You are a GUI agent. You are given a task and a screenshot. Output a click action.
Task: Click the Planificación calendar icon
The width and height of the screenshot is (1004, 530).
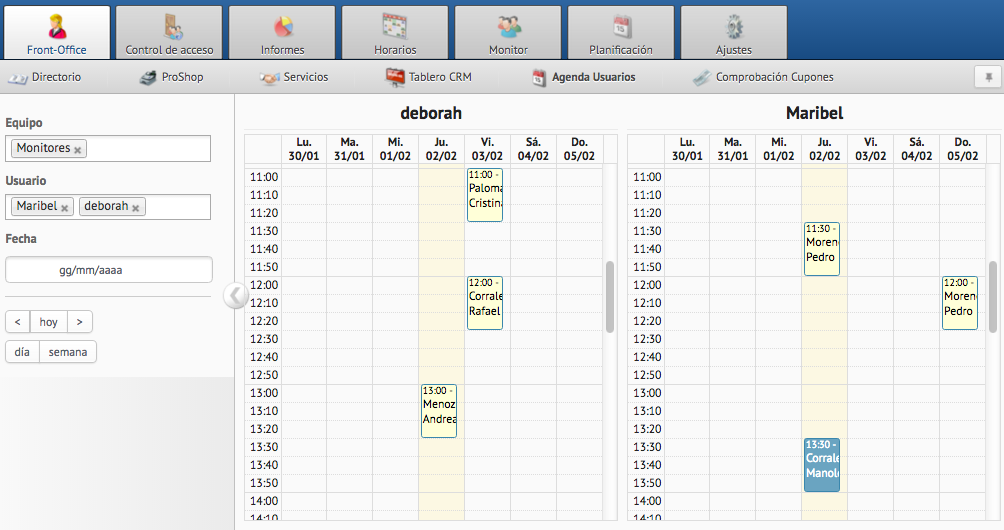coord(622,27)
